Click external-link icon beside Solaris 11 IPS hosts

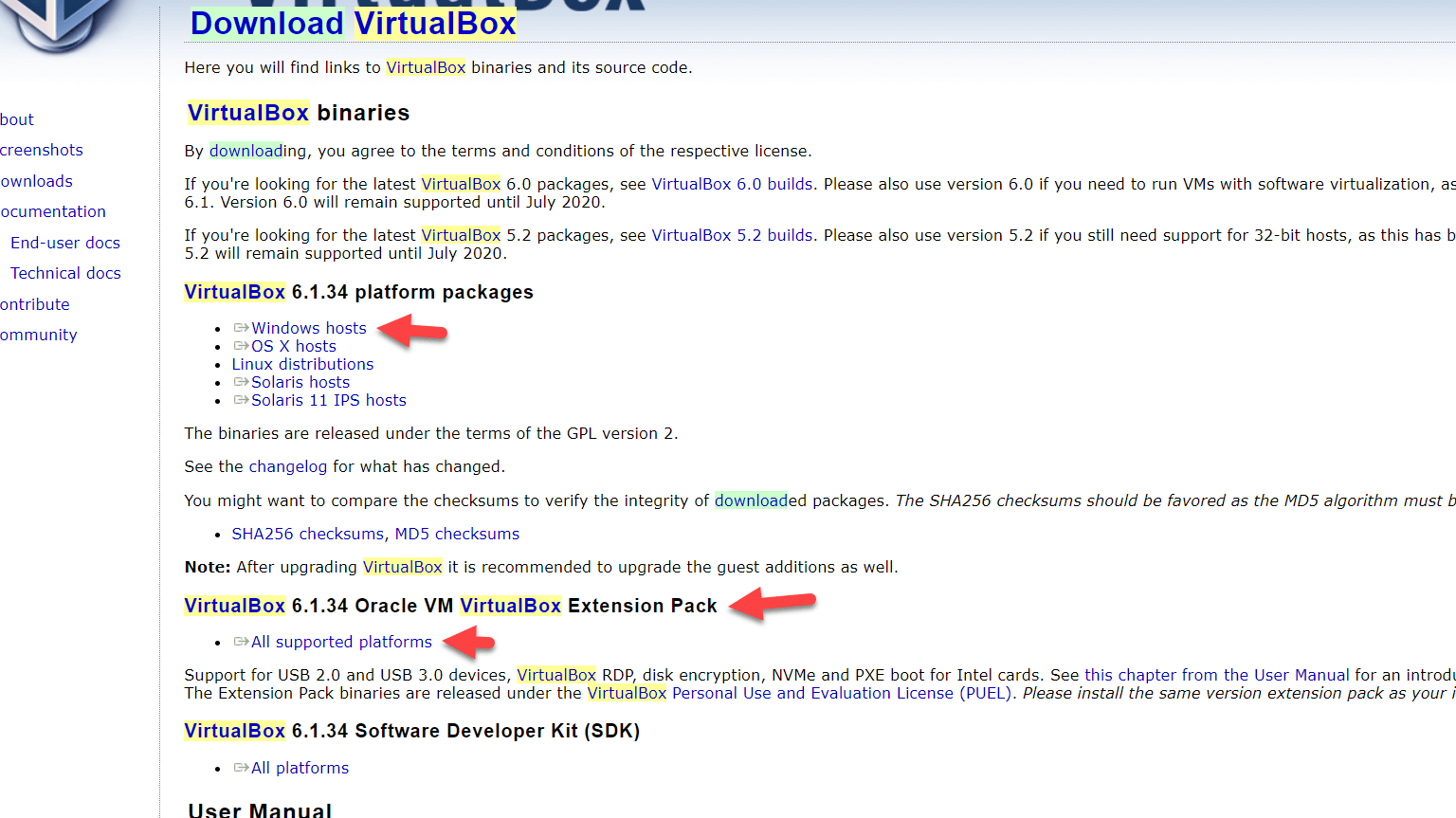click(241, 400)
